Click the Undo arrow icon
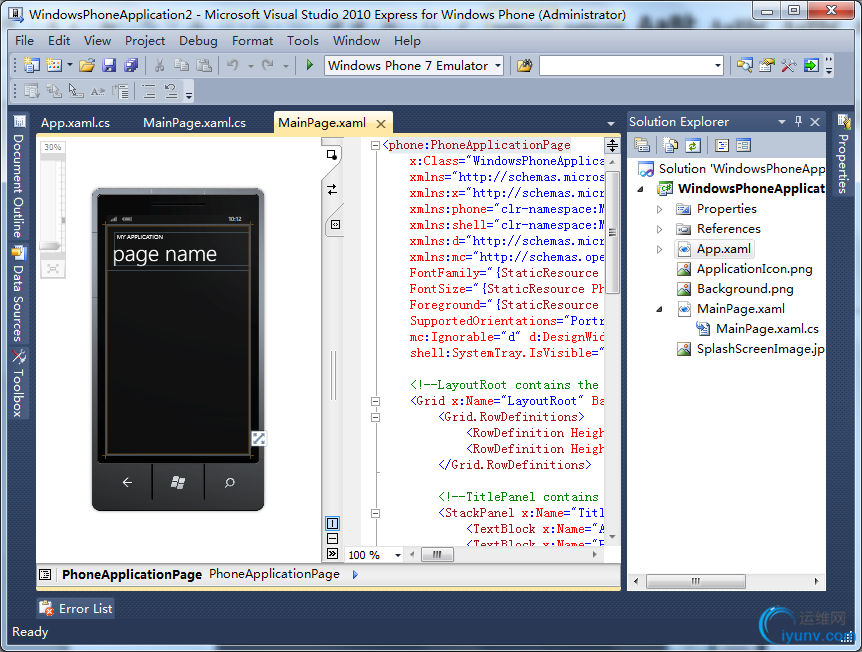This screenshot has width=862, height=652. click(233, 65)
